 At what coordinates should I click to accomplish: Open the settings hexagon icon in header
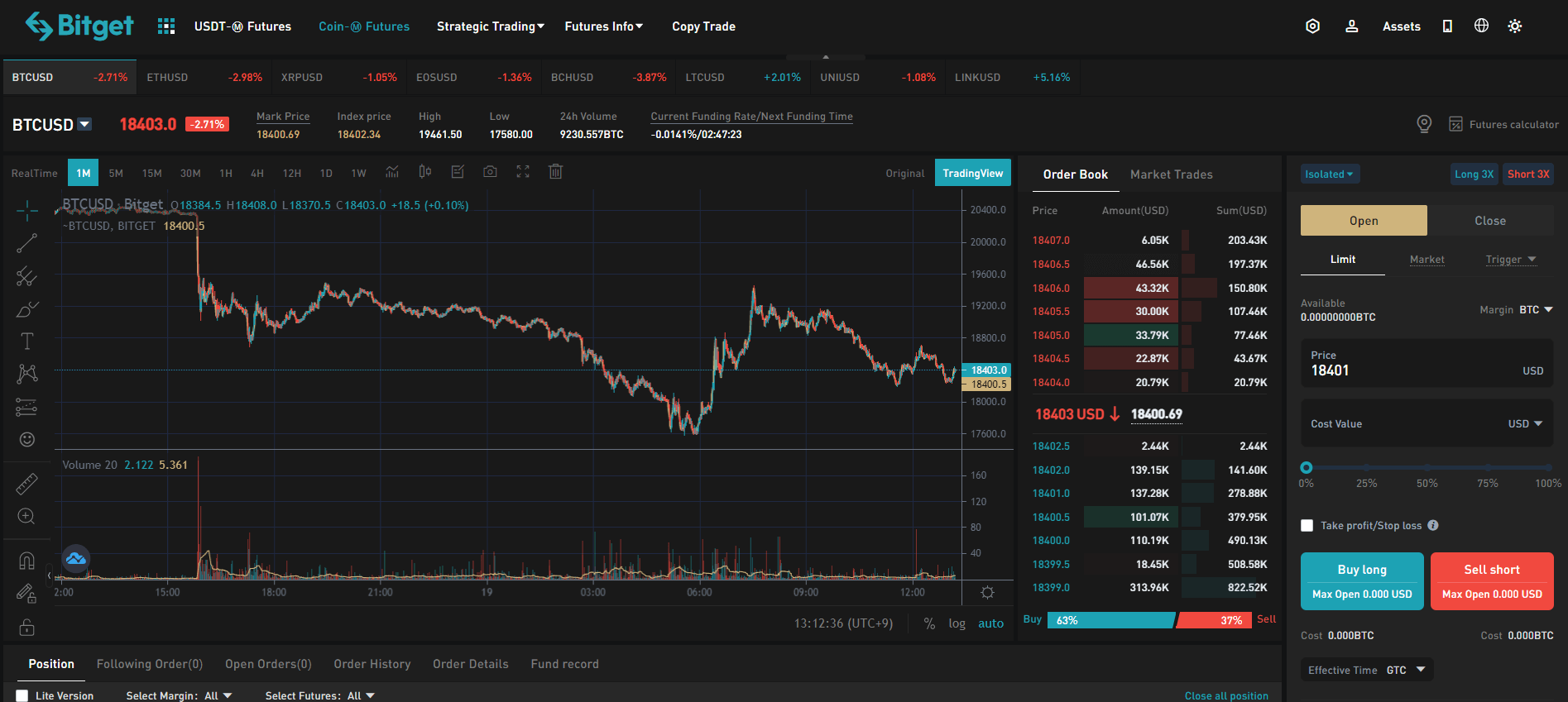pos(1312,26)
